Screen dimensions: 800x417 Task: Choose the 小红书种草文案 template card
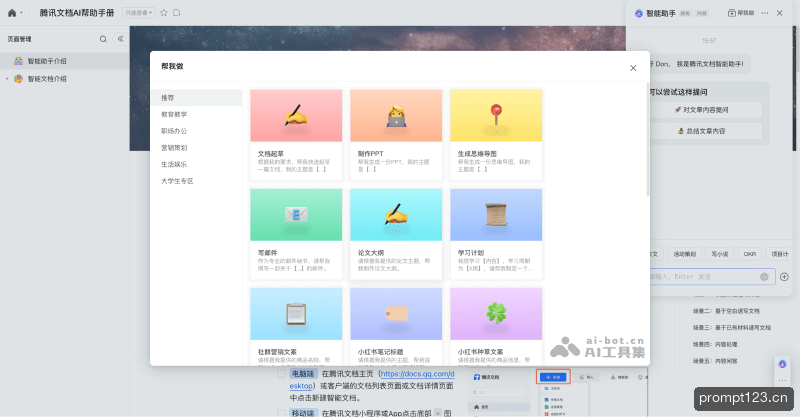tap(496, 326)
